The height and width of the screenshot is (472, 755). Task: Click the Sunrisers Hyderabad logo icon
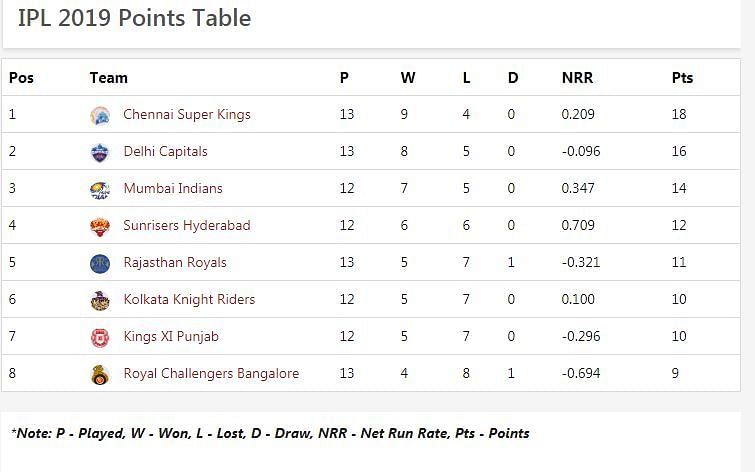(99, 226)
